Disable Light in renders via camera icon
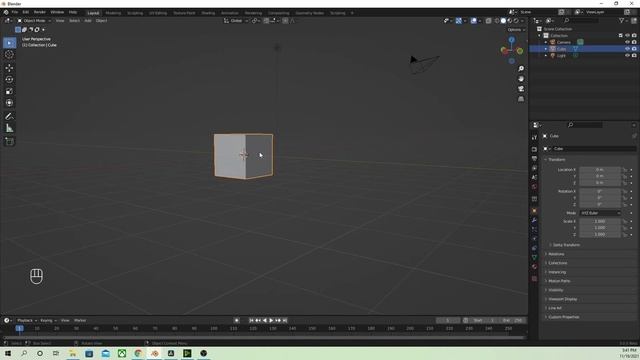Screen dimensions: 640x360 coord(634,56)
